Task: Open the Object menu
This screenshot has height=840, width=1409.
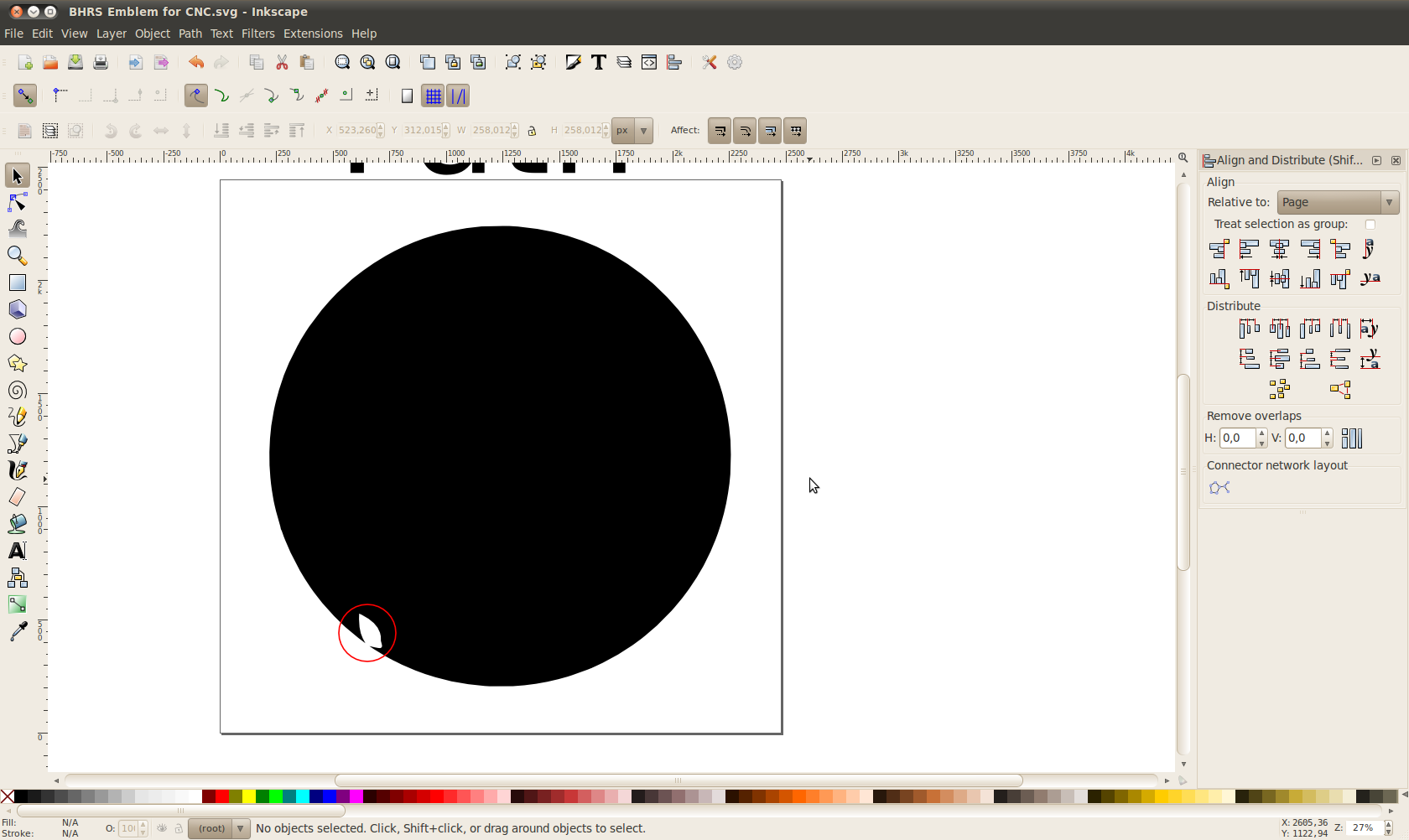Action: coord(153,34)
